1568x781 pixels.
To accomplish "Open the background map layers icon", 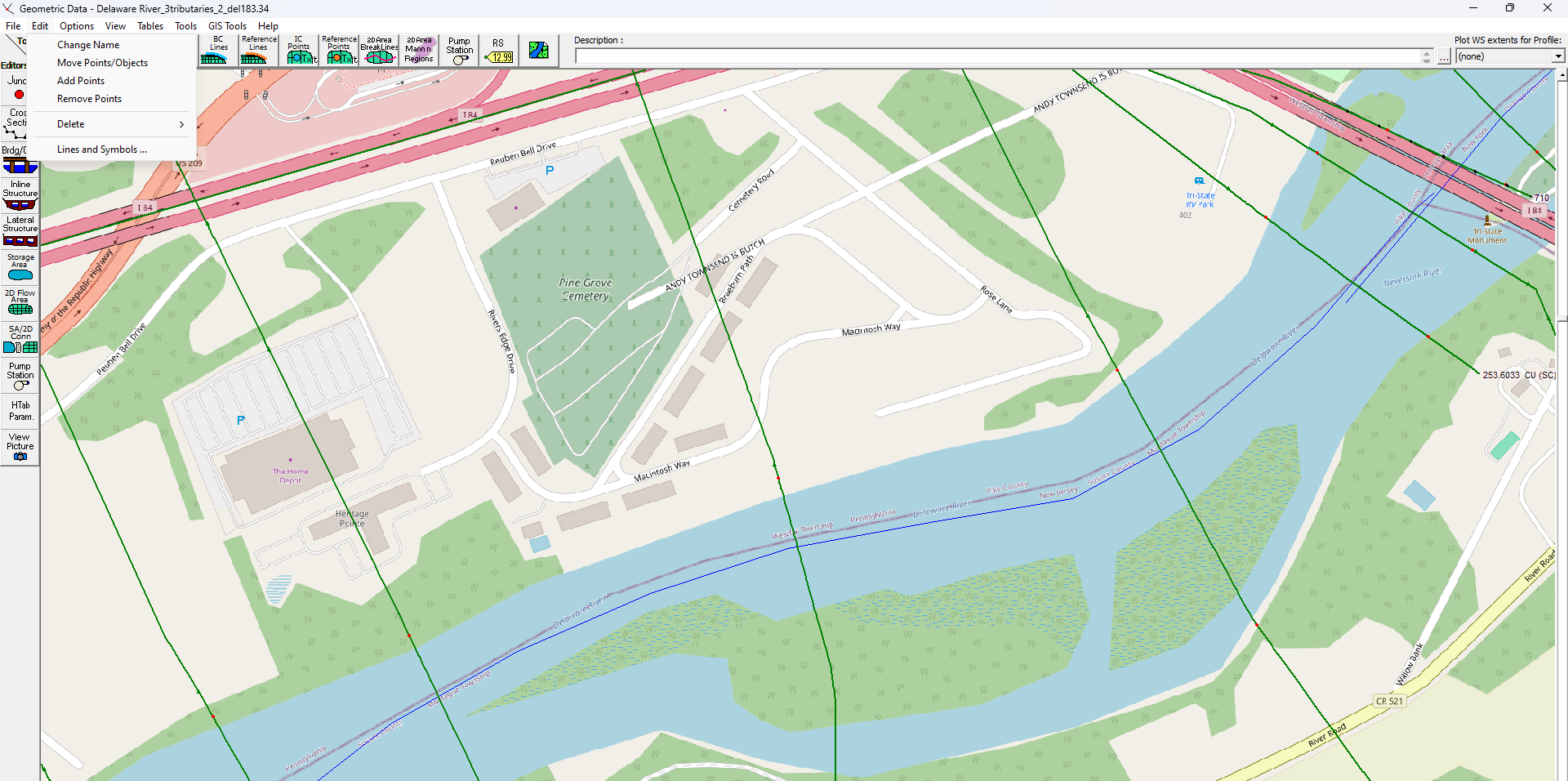I will coord(539,50).
